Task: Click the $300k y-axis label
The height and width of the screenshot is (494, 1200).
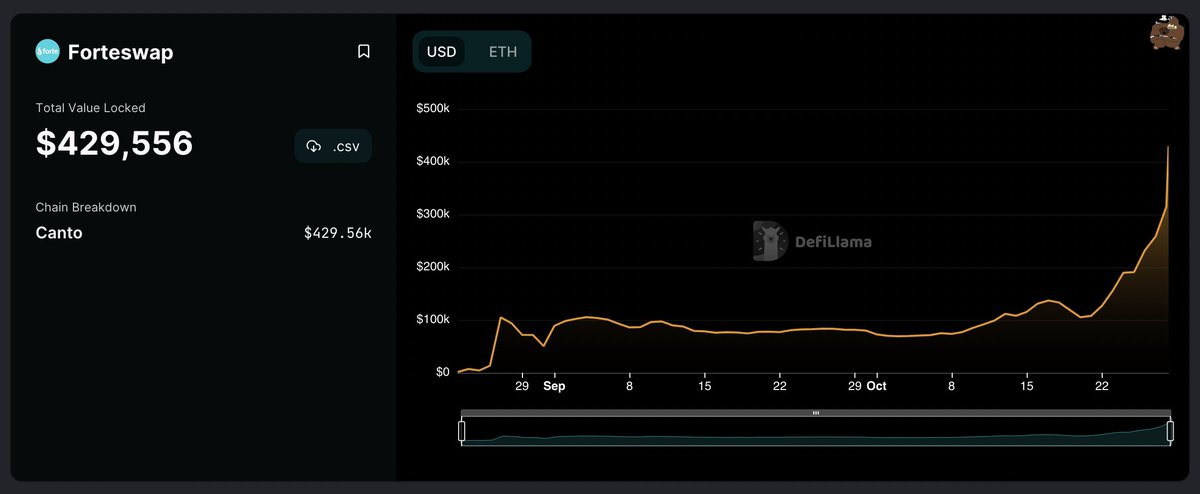Action: pos(433,214)
